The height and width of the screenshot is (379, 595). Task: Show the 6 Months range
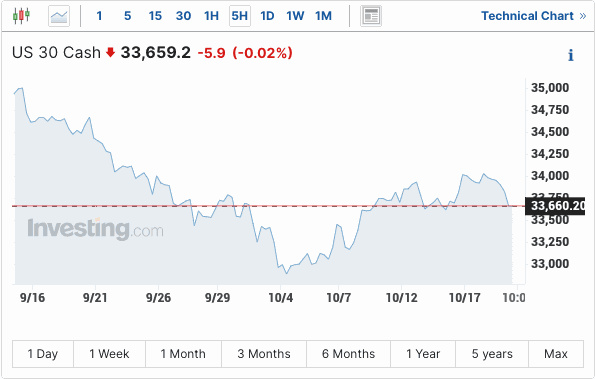348,354
